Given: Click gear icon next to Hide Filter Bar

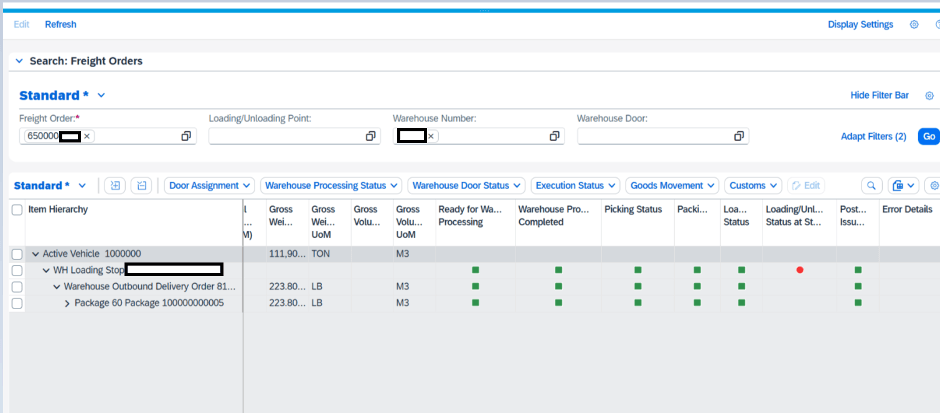Looking at the screenshot, I should pos(929,96).
